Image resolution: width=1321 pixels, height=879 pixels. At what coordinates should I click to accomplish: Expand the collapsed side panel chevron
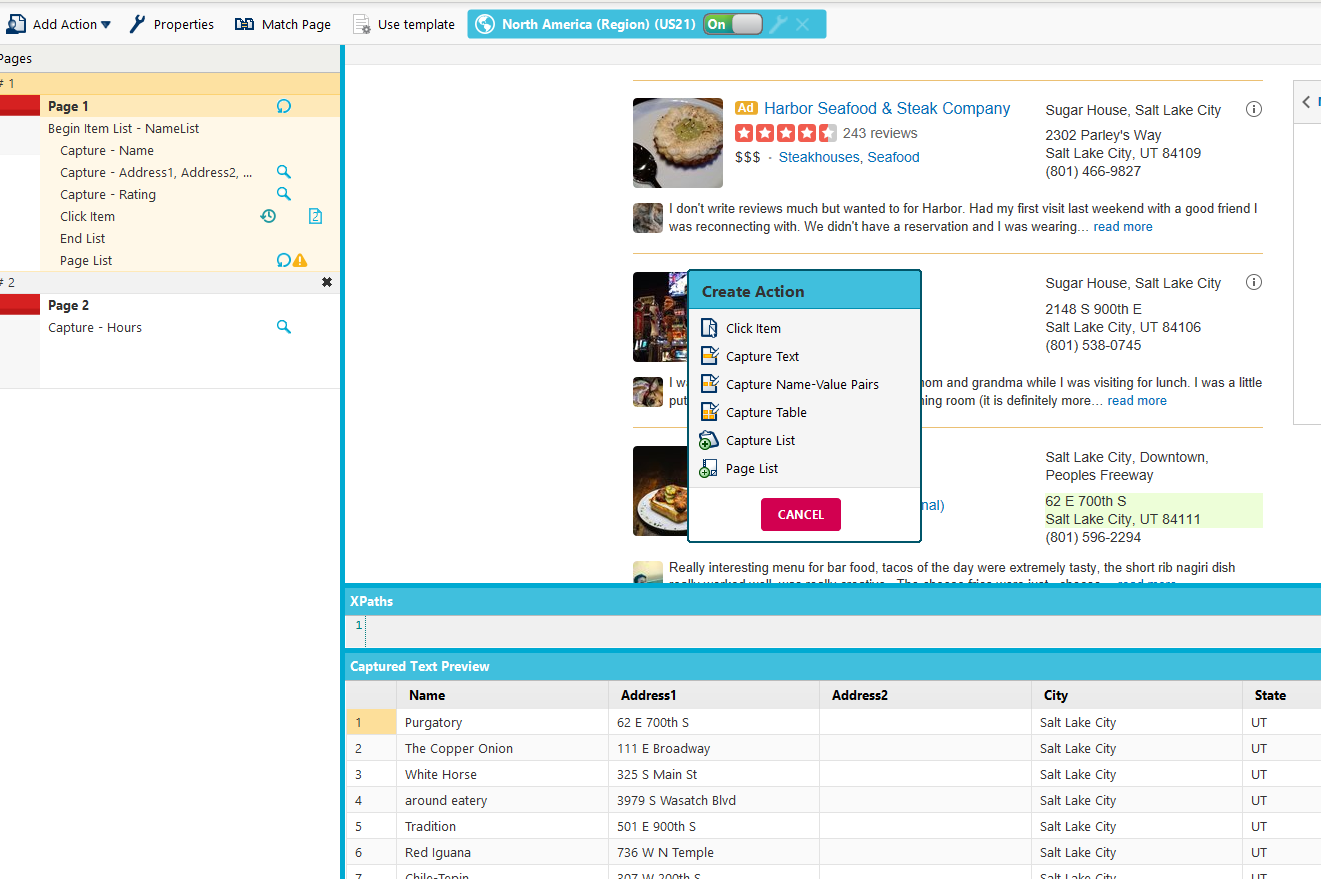point(1306,101)
